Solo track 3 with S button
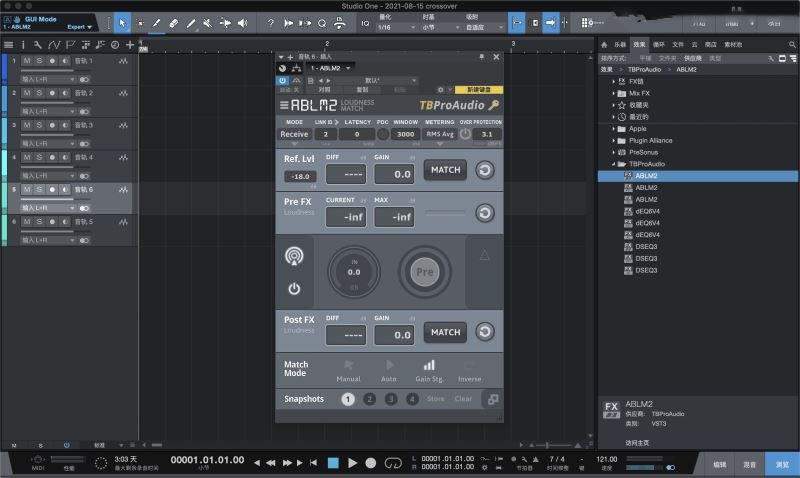Viewport: 800px width, 478px height. tap(39, 126)
